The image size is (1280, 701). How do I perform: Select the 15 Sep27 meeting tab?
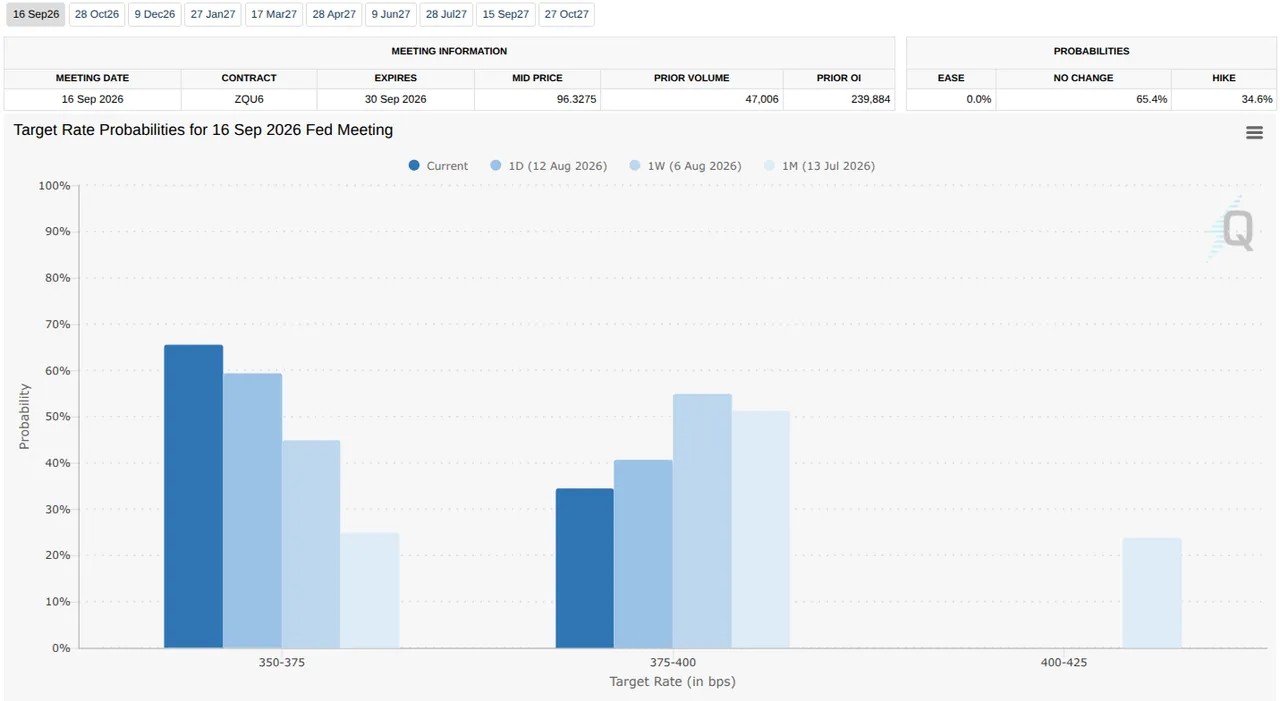pyautogui.click(x=506, y=15)
